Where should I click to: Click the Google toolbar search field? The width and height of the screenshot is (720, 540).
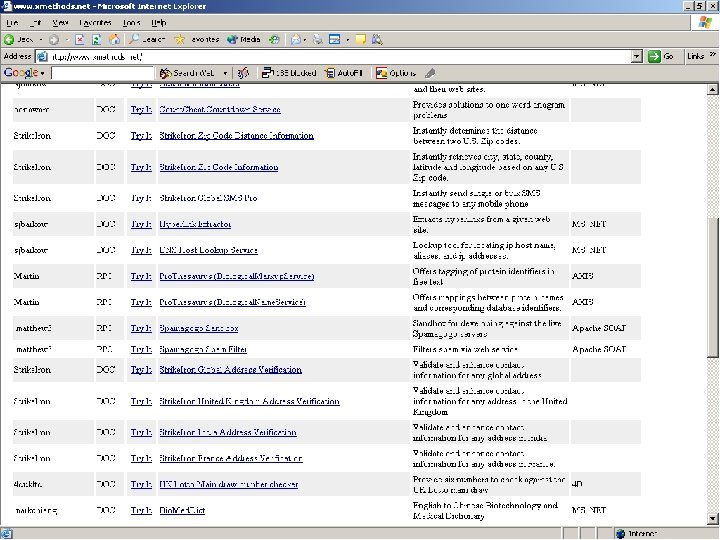(x=102, y=73)
